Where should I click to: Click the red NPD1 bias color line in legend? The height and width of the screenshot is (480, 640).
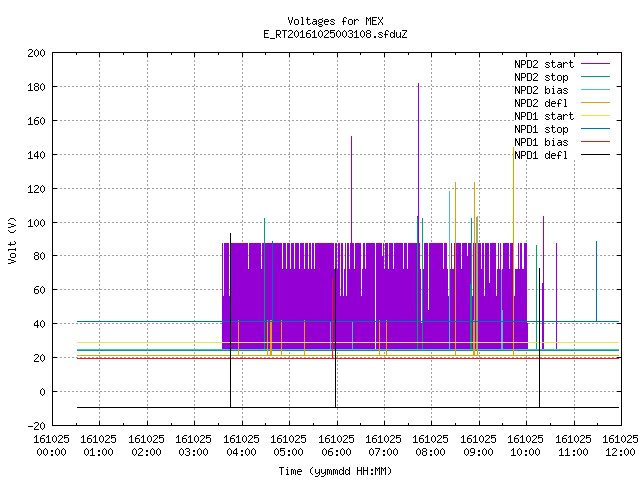[x=595, y=142]
